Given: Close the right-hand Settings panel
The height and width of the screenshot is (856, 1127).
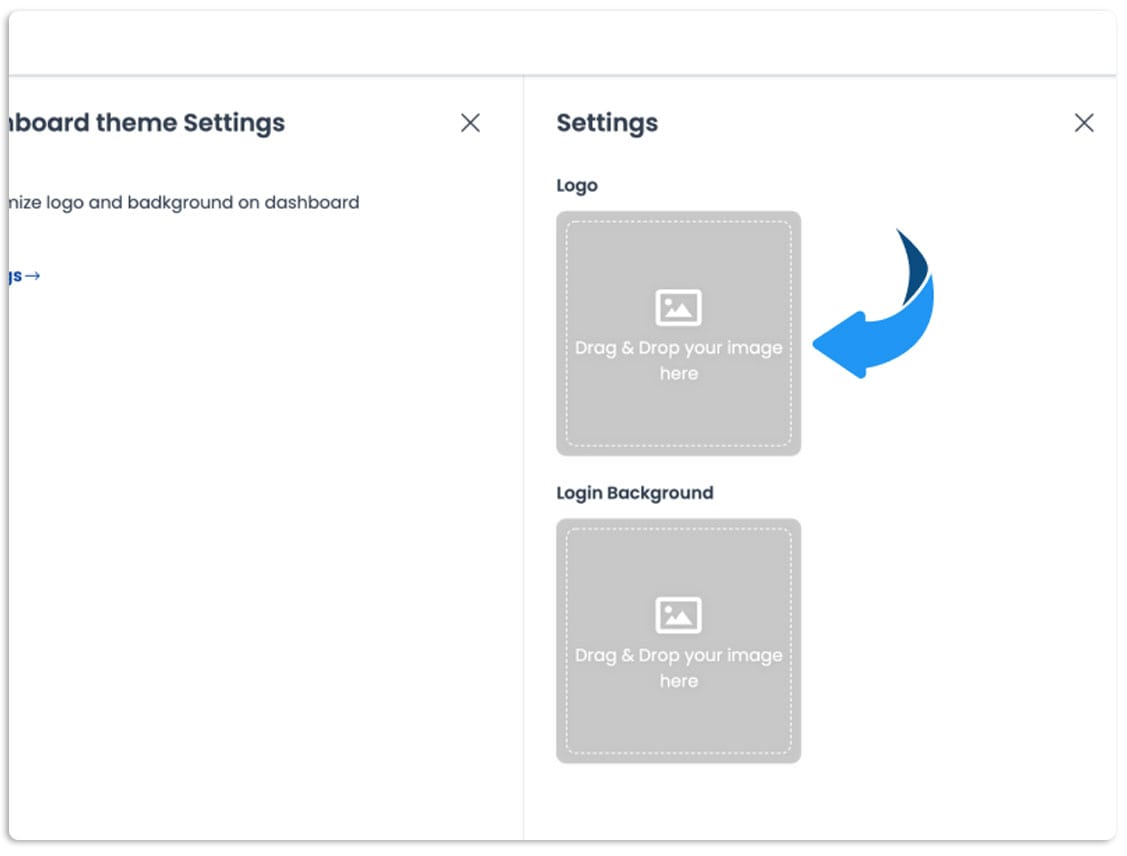Looking at the screenshot, I should [x=1084, y=123].
